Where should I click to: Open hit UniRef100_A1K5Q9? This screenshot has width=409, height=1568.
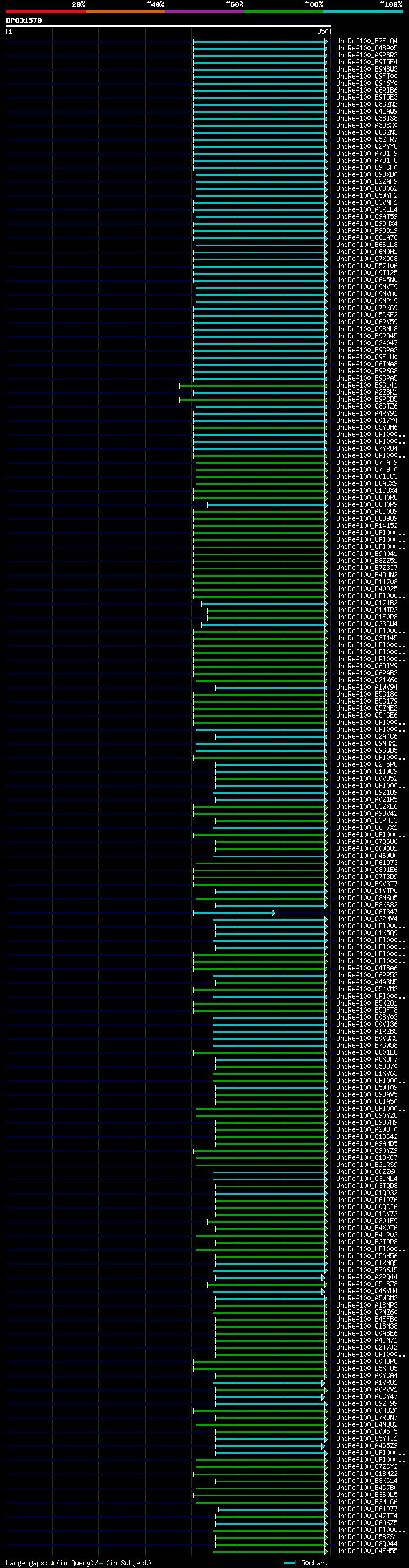pyautogui.click(x=367, y=933)
